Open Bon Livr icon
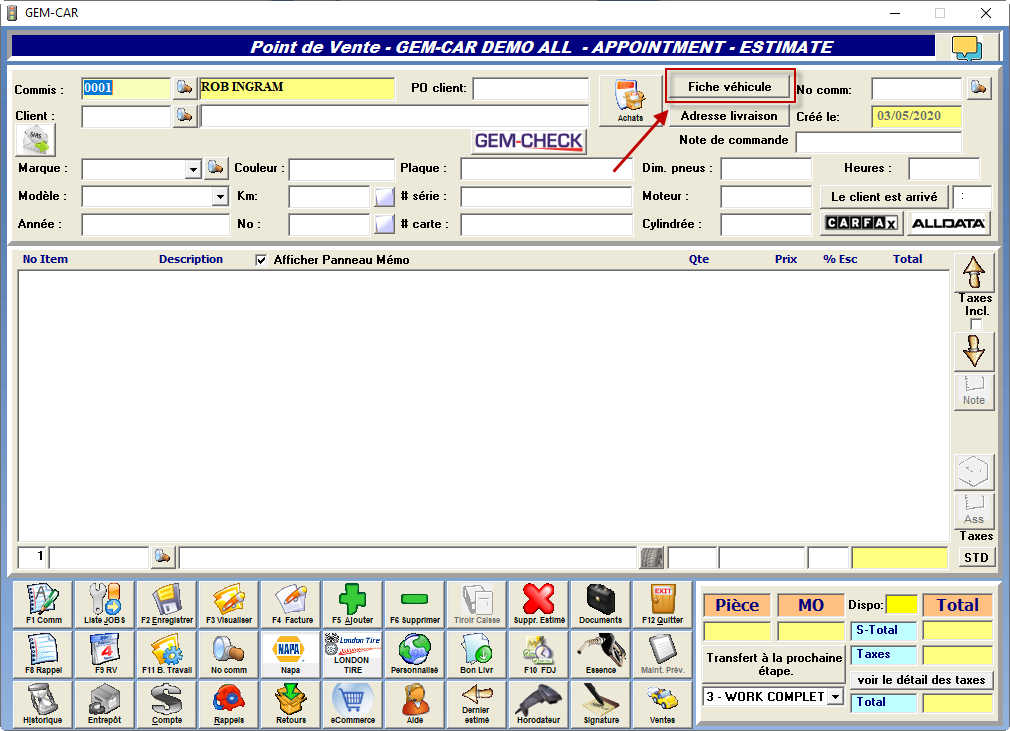The height and width of the screenshot is (731, 1010). point(477,654)
